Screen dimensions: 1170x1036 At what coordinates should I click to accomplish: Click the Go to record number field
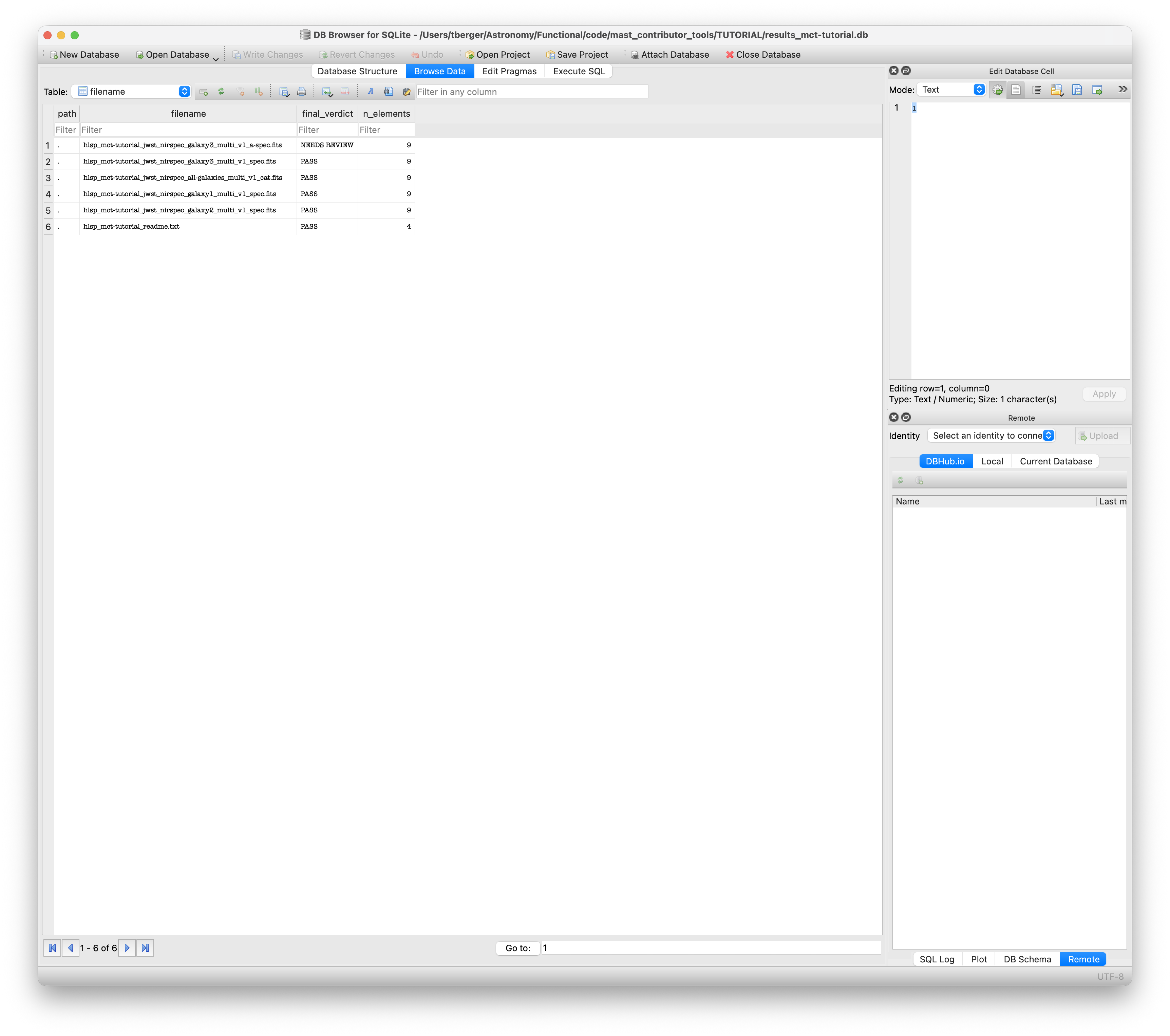pyautogui.click(x=711, y=948)
